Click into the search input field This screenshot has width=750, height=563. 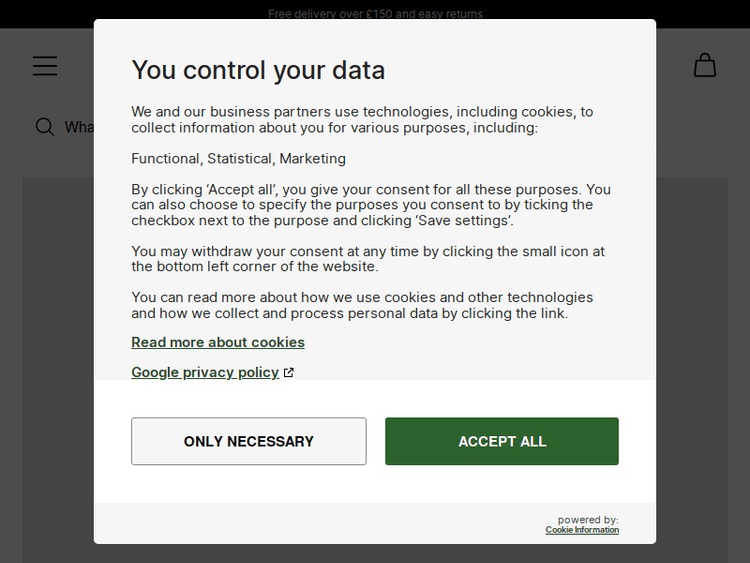[x=78, y=127]
